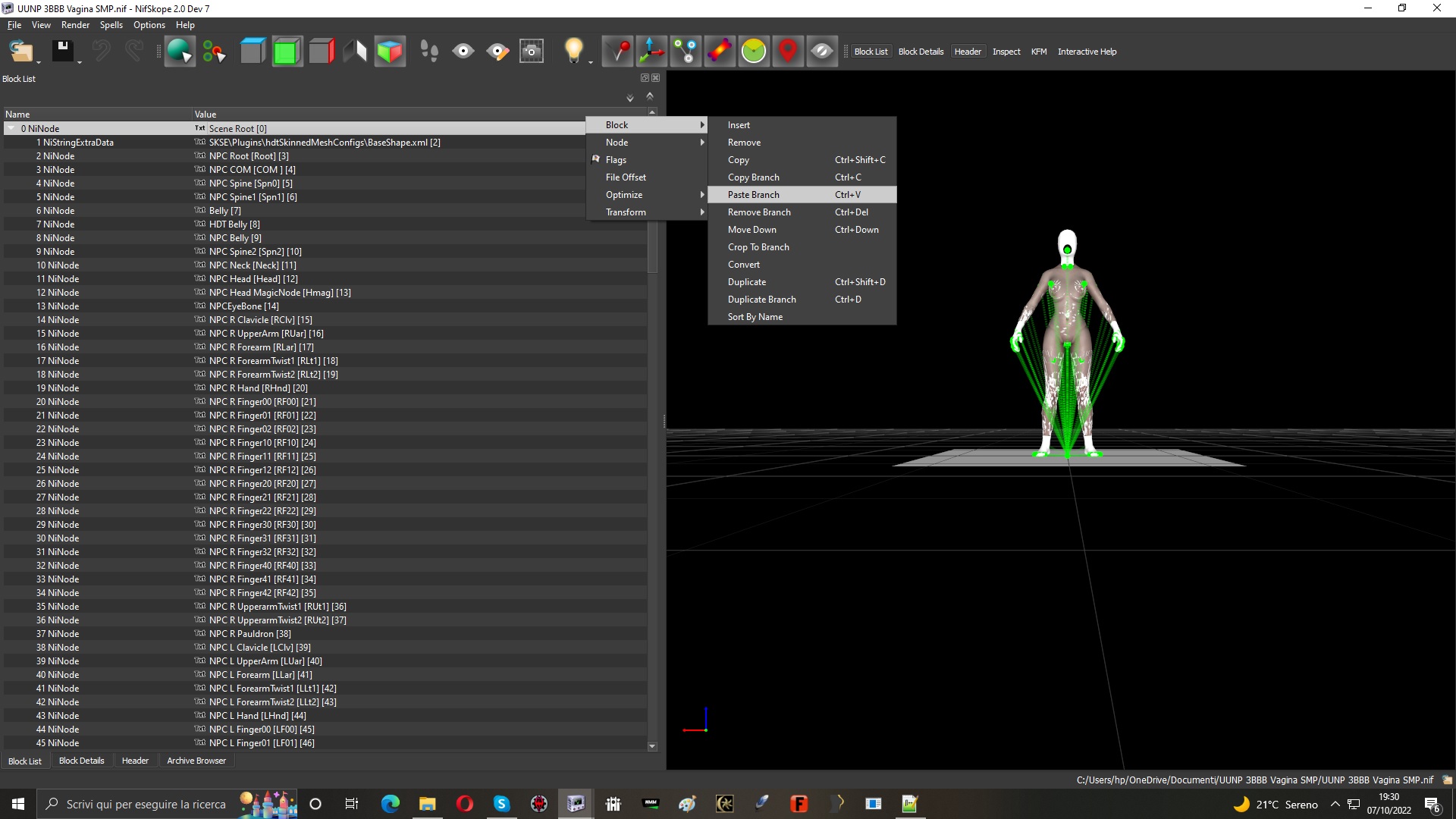
Task: Collapse the 0 NiNode tree root
Action: [11, 129]
